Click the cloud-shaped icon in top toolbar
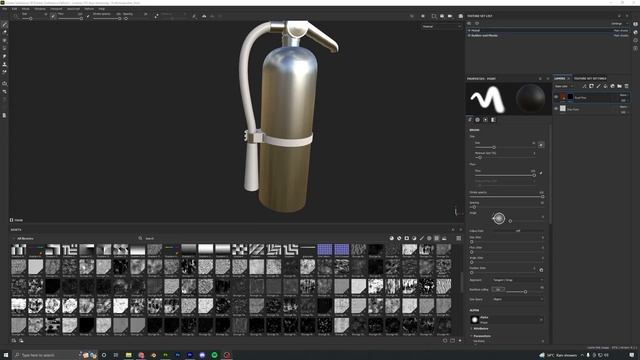This screenshot has width=640, height=360. coord(204,16)
